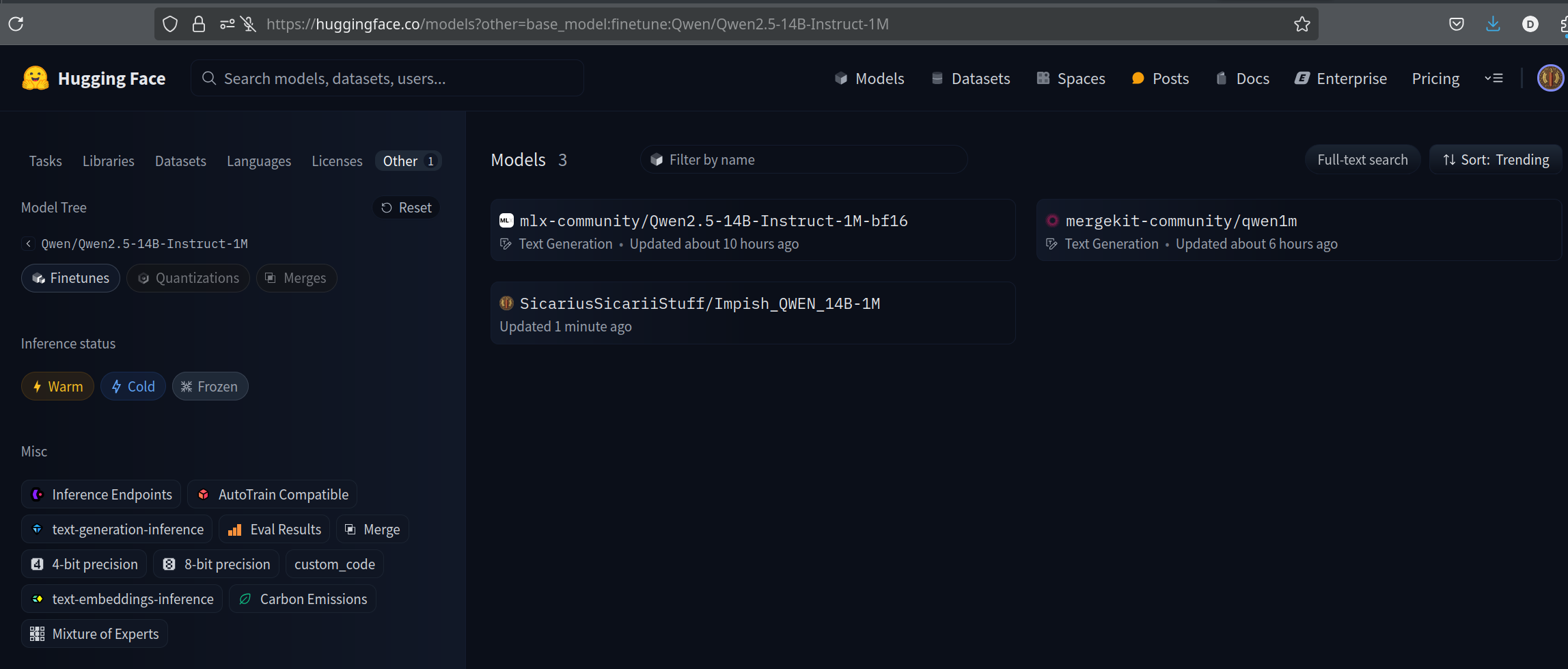Viewport: 1568px width, 669px height.
Task: Open the Sort: Trending dropdown
Action: pos(1496,160)
